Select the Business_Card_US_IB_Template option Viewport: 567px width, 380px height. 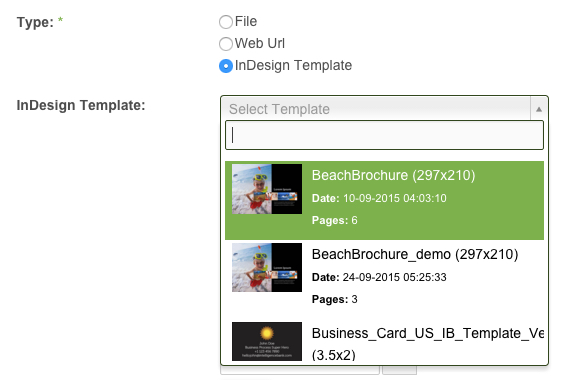[384, 342]
